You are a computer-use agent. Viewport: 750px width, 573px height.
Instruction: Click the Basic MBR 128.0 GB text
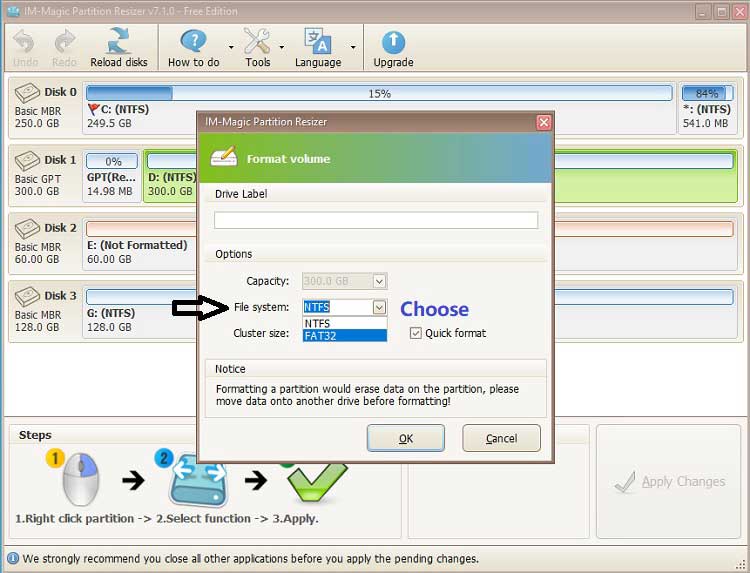click(x=38, y=320)
